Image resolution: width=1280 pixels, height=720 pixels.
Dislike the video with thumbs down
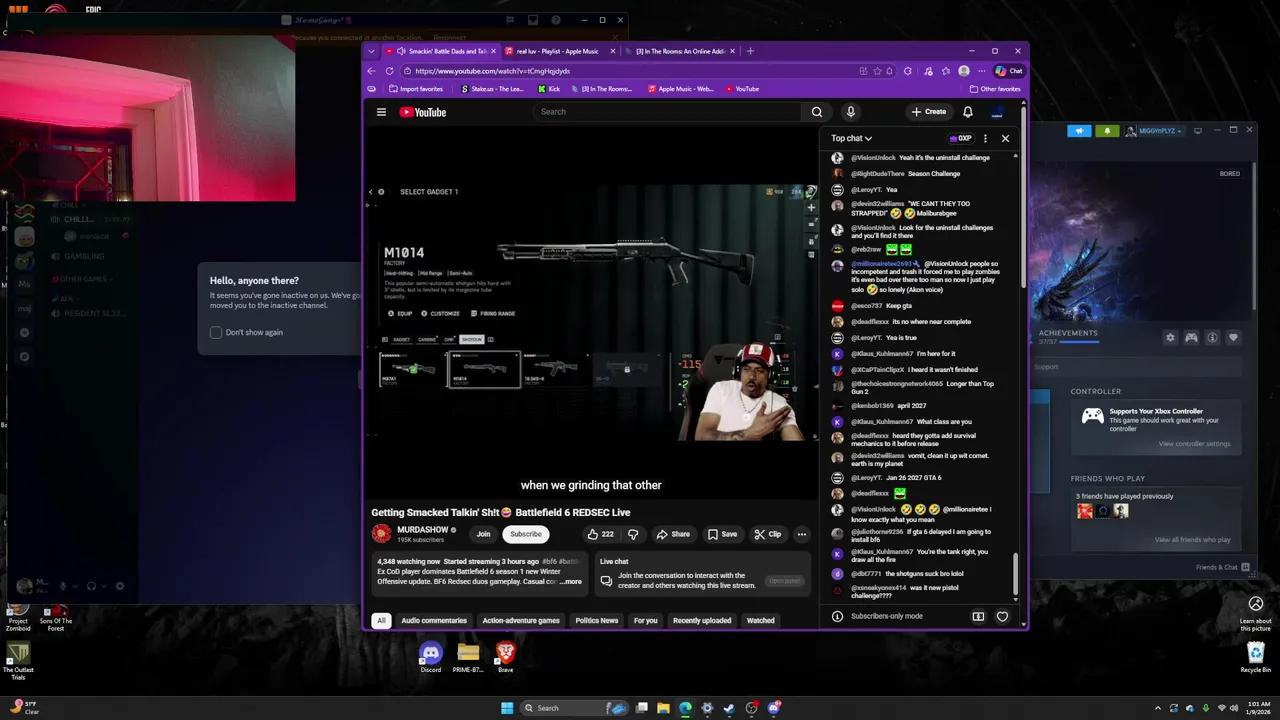(x=633, y=534)
